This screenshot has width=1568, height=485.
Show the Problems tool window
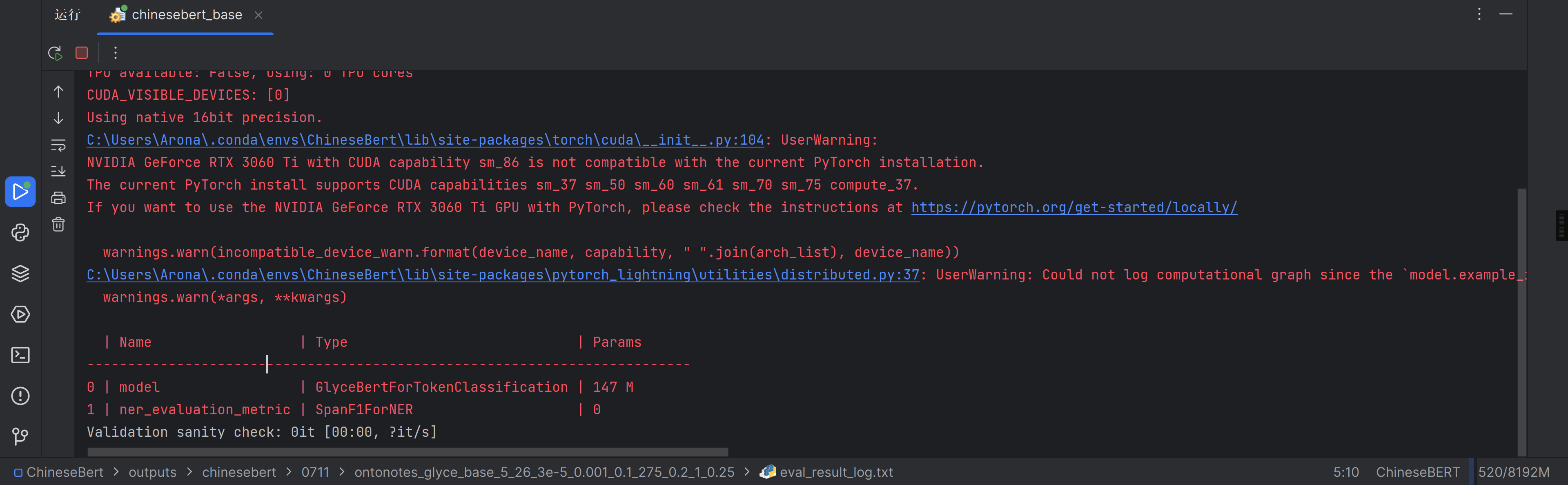coord(20,396)
